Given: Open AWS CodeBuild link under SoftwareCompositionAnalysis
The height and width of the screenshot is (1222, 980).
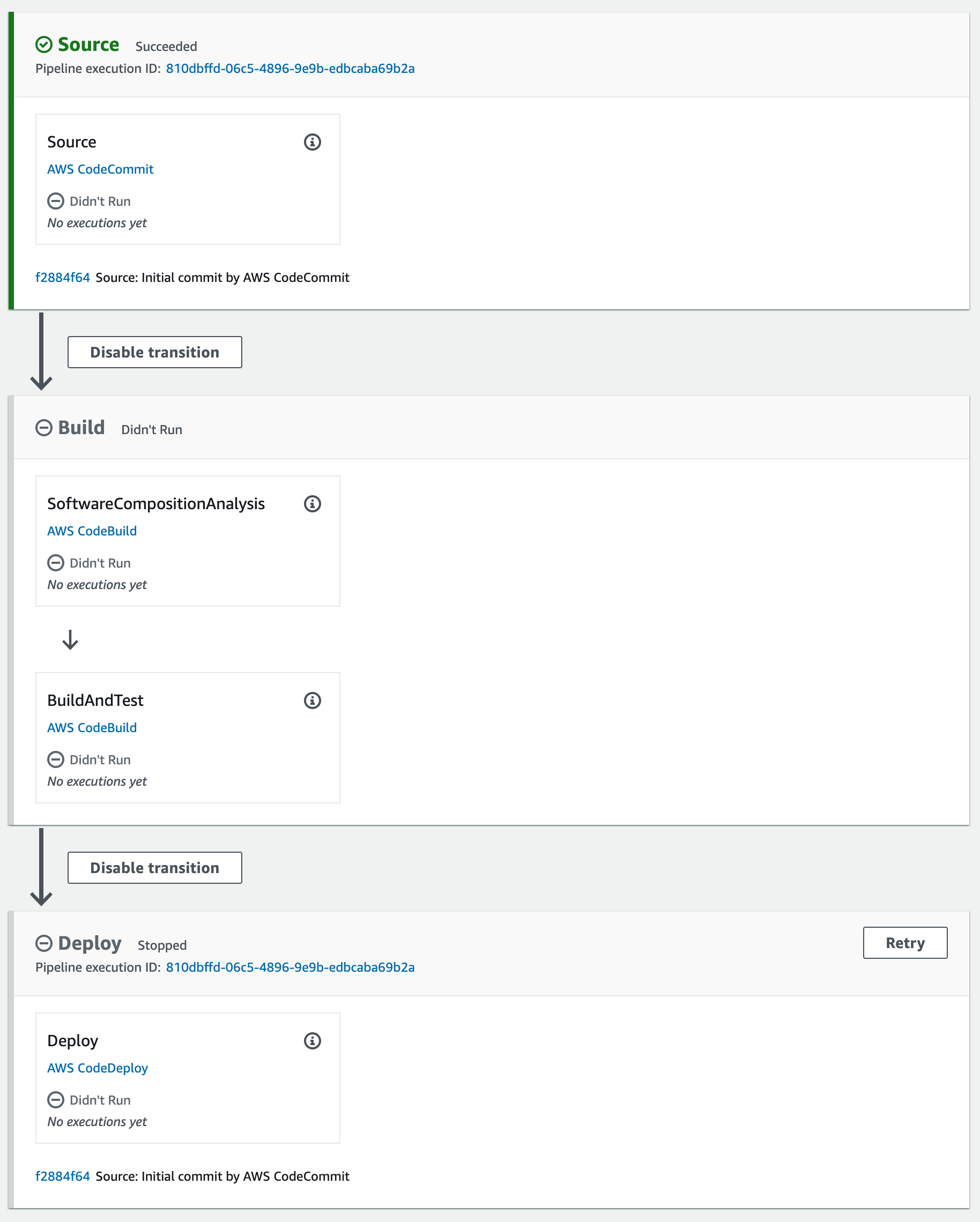Looking at the screenshot, I should click(92, 531).
